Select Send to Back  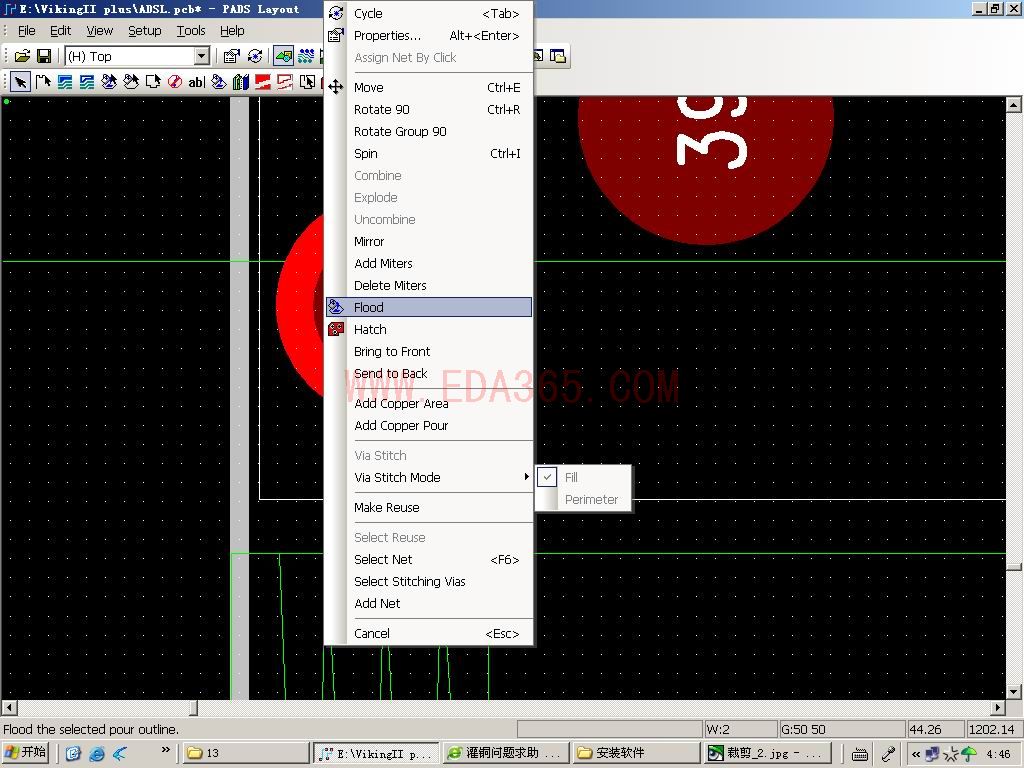(x=429, y=374)
